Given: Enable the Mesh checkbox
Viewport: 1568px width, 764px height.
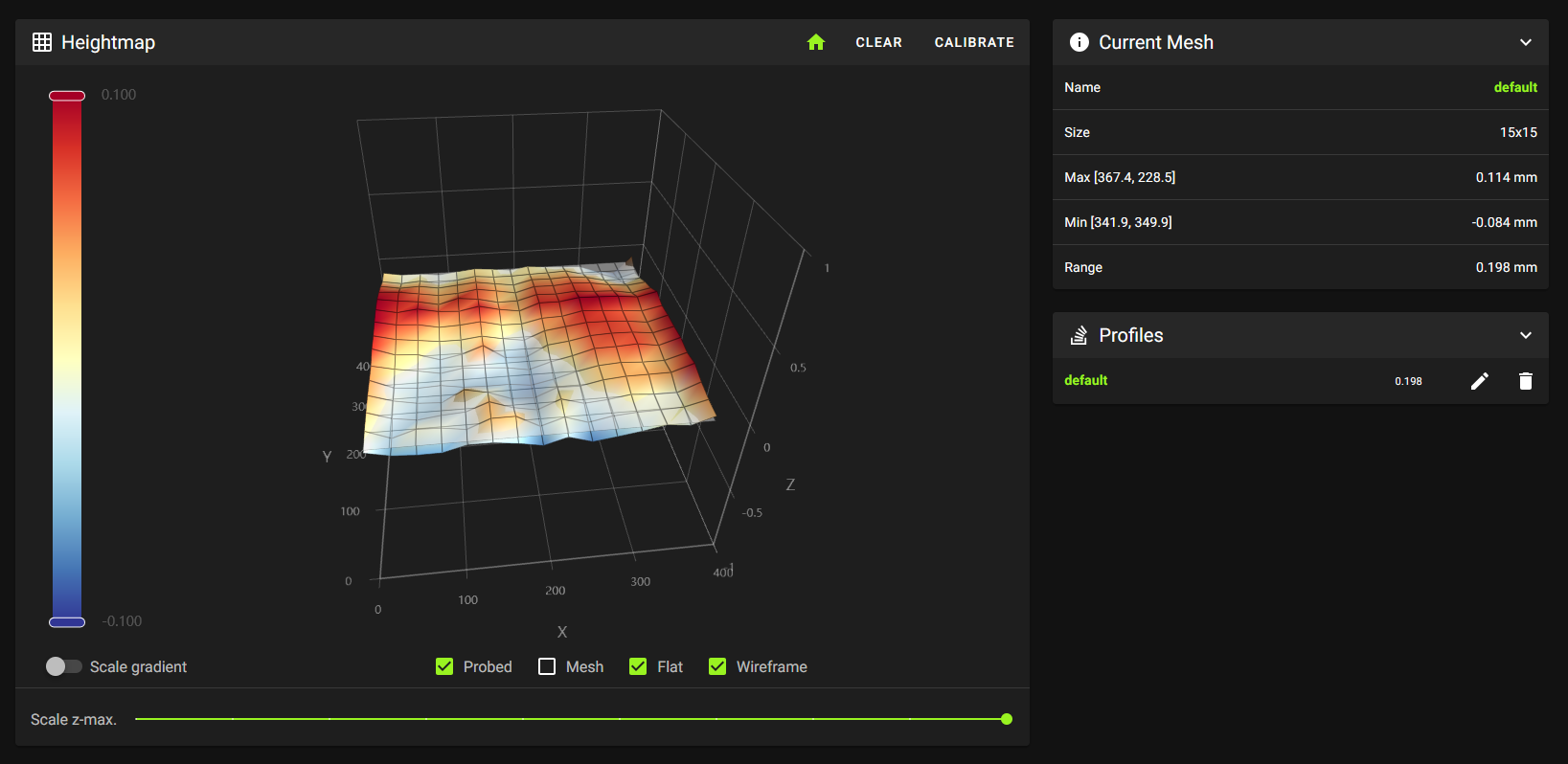Looking at the screenshot, I should 547,666.
